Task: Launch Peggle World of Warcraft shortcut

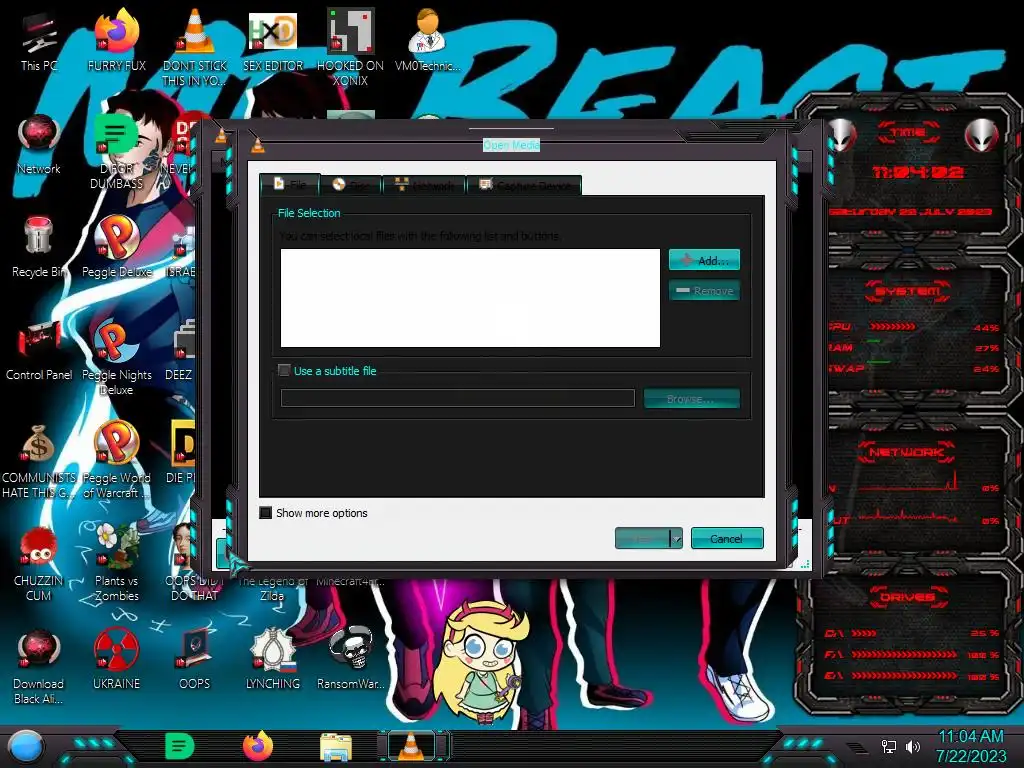Action: pos(116,461)
